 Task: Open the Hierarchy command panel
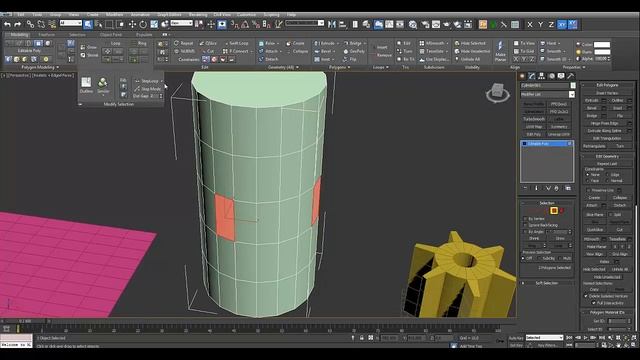541,76
